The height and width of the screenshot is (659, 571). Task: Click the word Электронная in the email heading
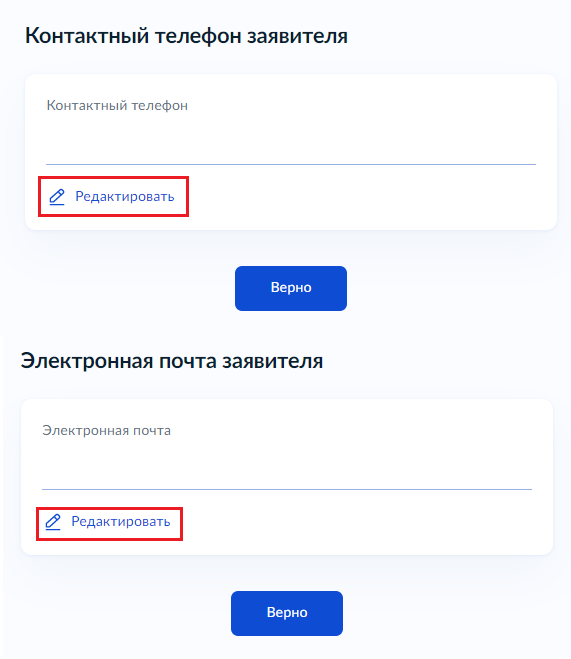click(x=87, y=361)
